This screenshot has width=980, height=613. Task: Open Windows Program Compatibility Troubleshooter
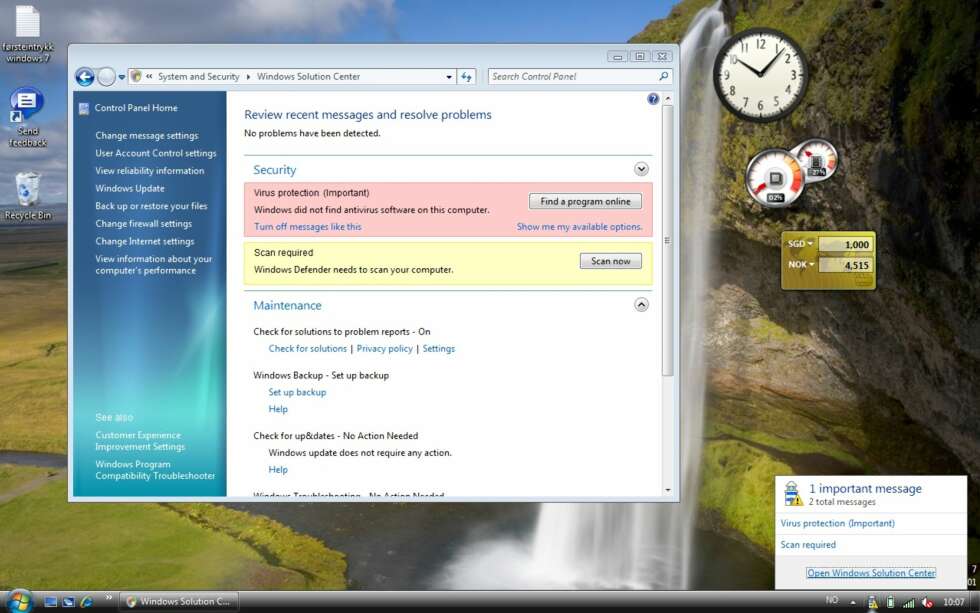click(155, 470)
